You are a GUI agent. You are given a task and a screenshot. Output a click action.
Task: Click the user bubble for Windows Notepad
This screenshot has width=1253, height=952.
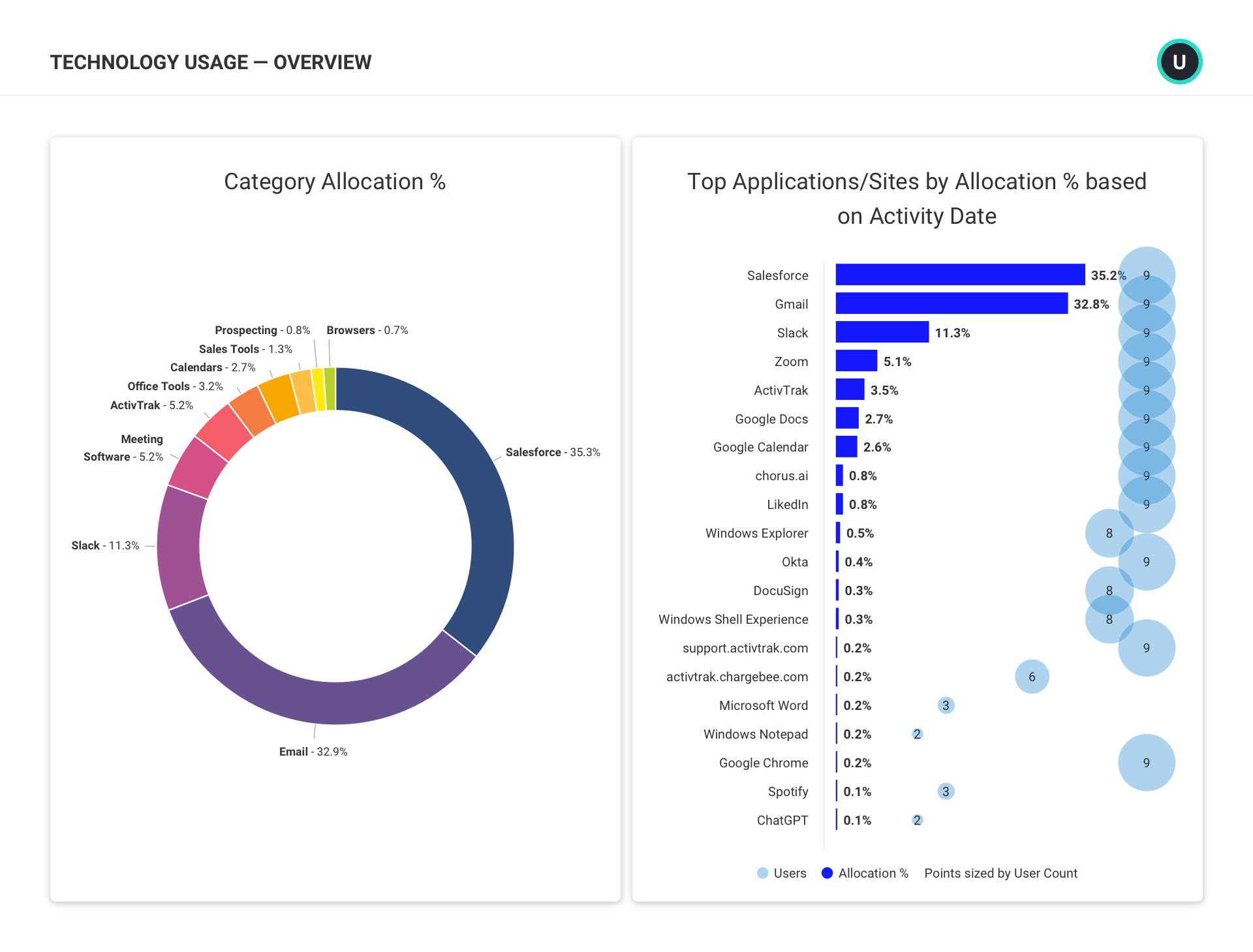(x=917, y=734)
